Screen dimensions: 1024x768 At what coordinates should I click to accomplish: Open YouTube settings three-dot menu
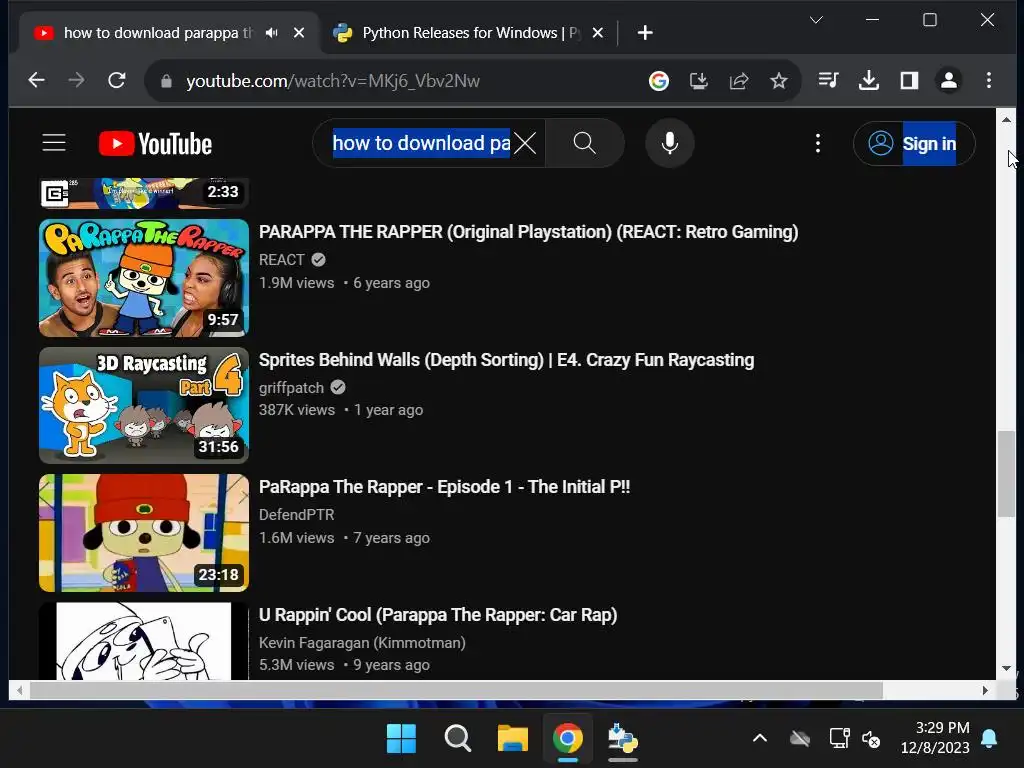[x=818, y=143]
